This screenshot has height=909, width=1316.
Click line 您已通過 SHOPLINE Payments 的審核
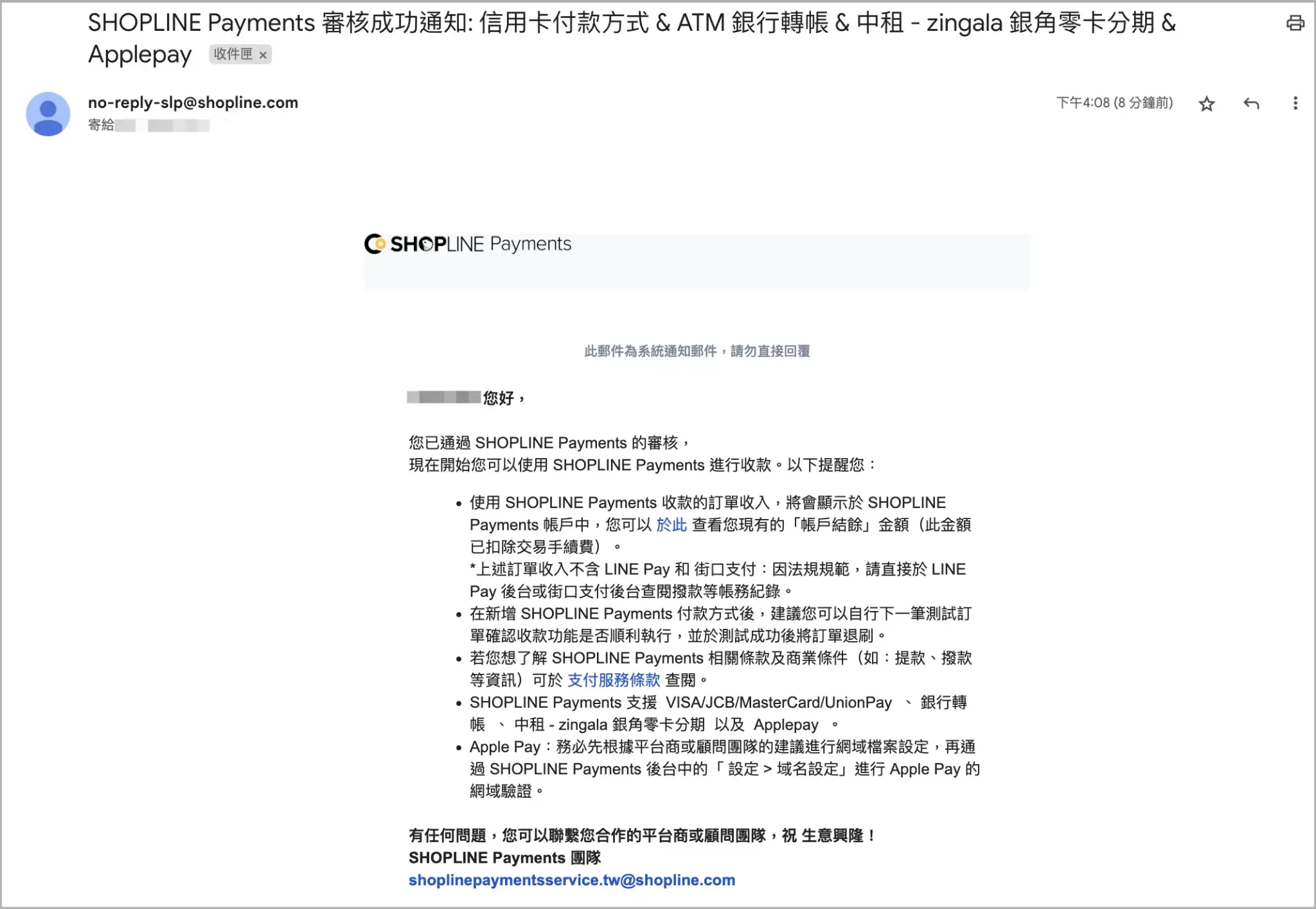click(x=549, y=443)
